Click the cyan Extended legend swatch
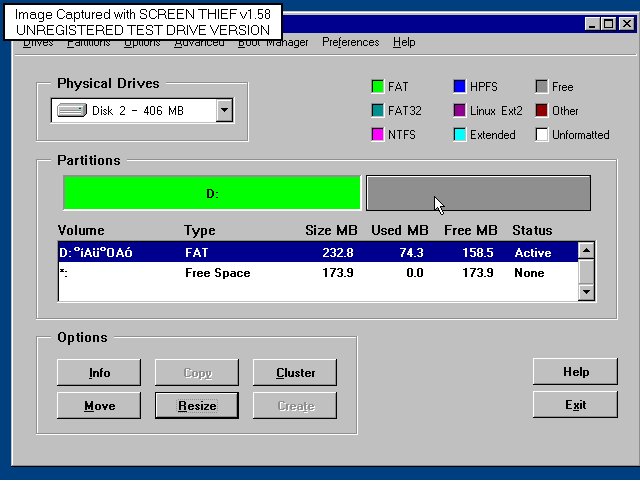 point(460,135)
